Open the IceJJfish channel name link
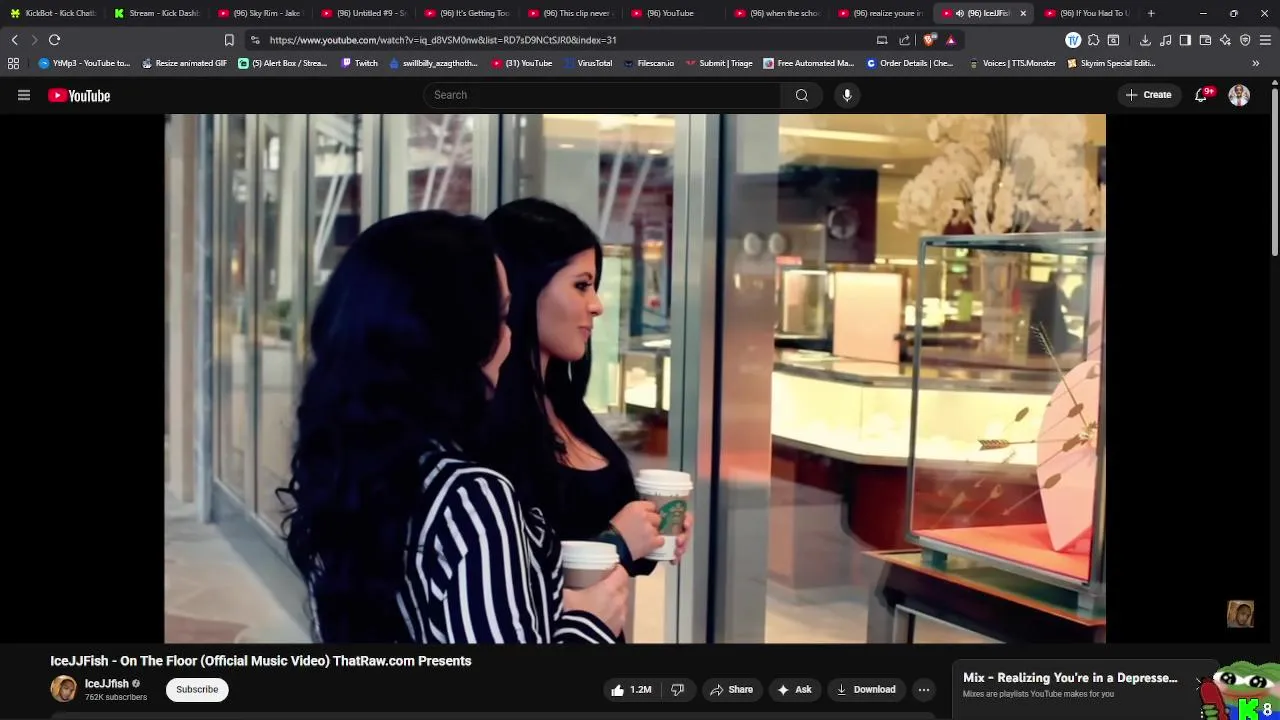The width and height of the screenshot is (1280, 720). pos(107,684)
